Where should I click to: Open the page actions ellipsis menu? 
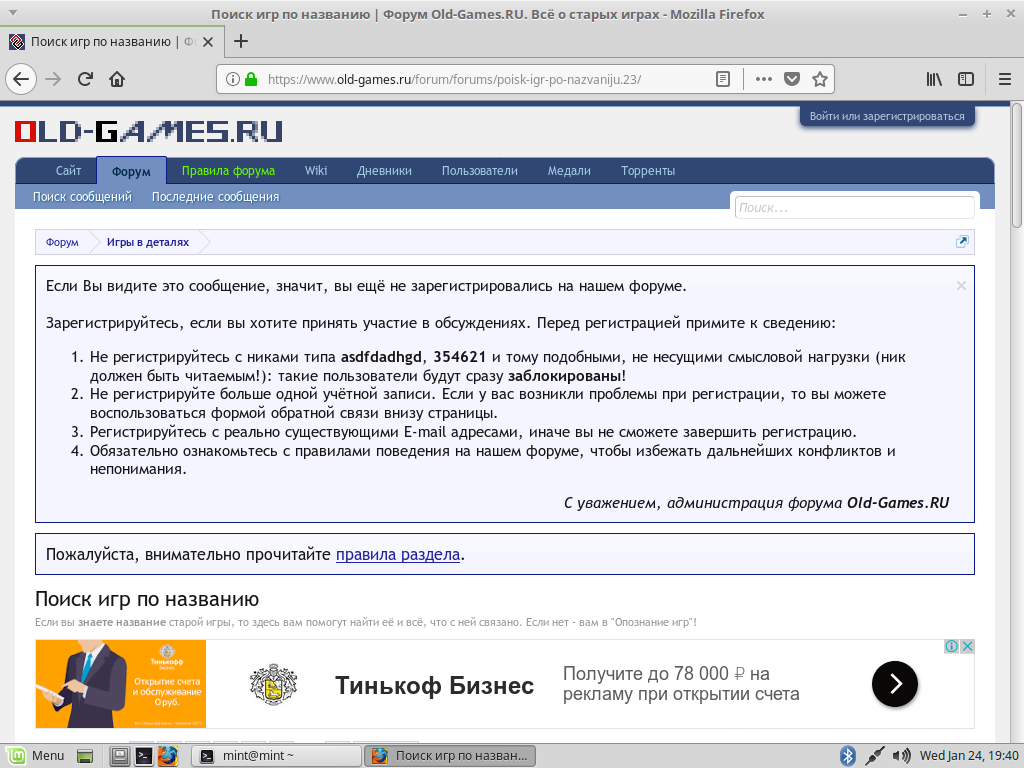tap(764, 78)
